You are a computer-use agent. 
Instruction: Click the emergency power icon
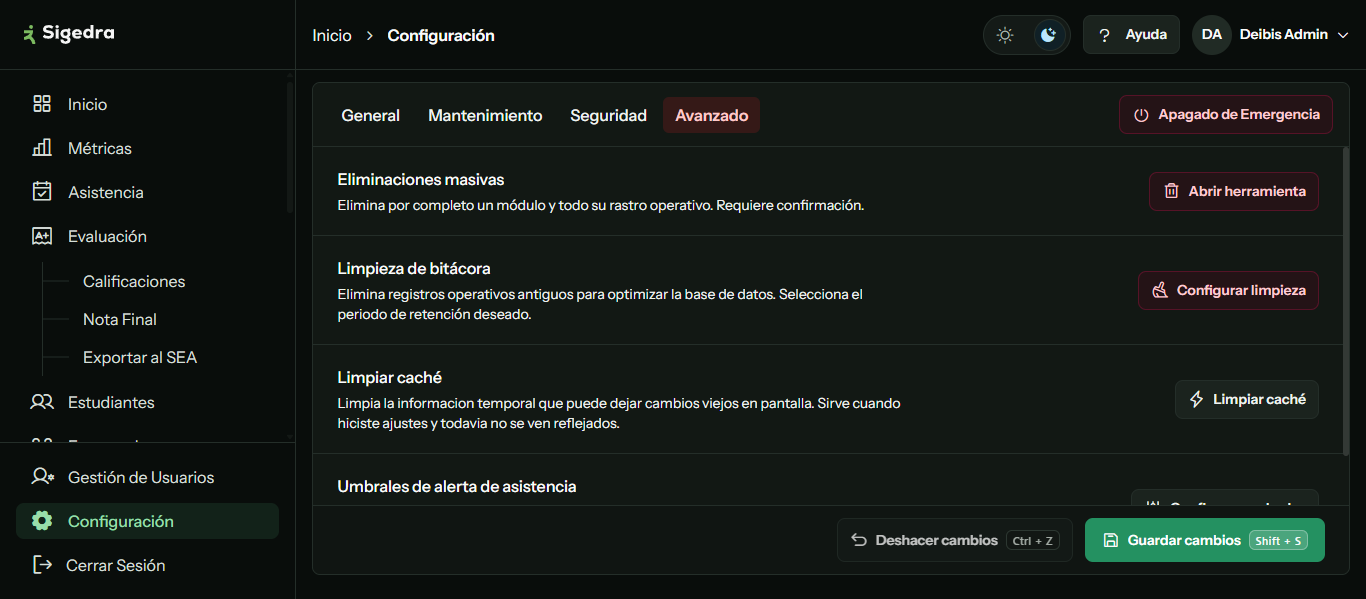coord(1141,115)
